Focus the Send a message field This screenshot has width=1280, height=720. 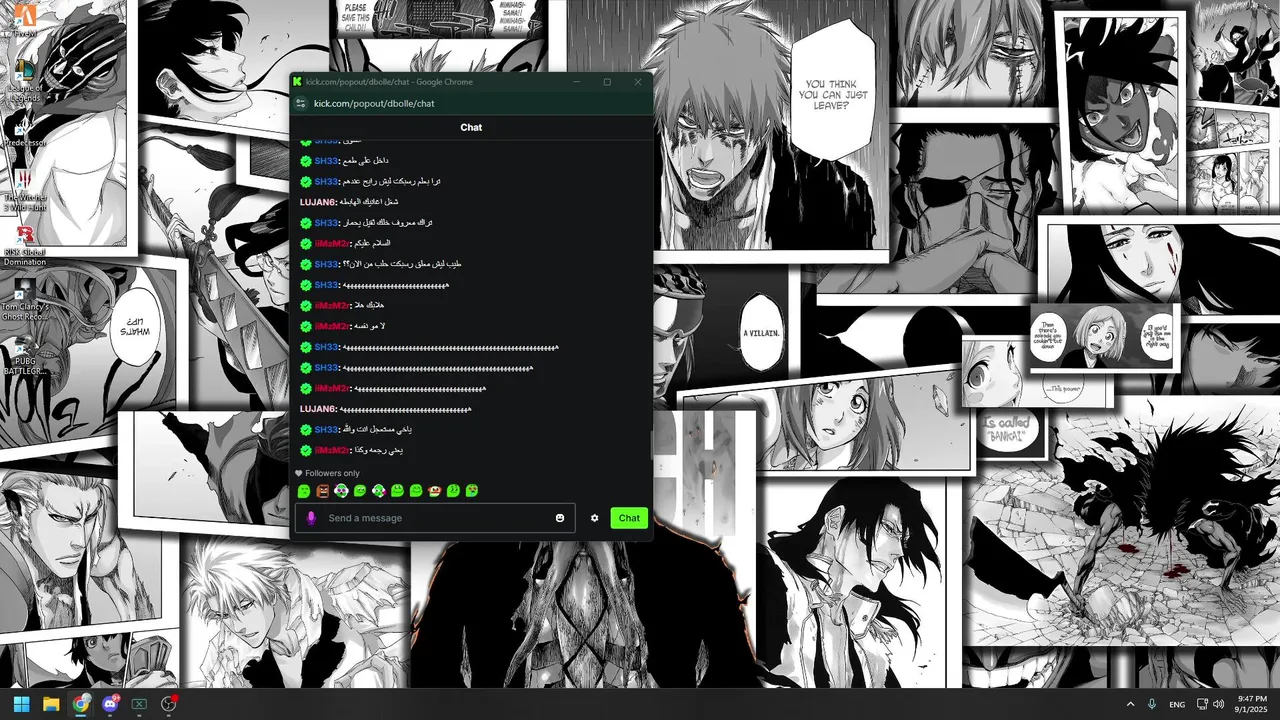click(x=435, y=518)
